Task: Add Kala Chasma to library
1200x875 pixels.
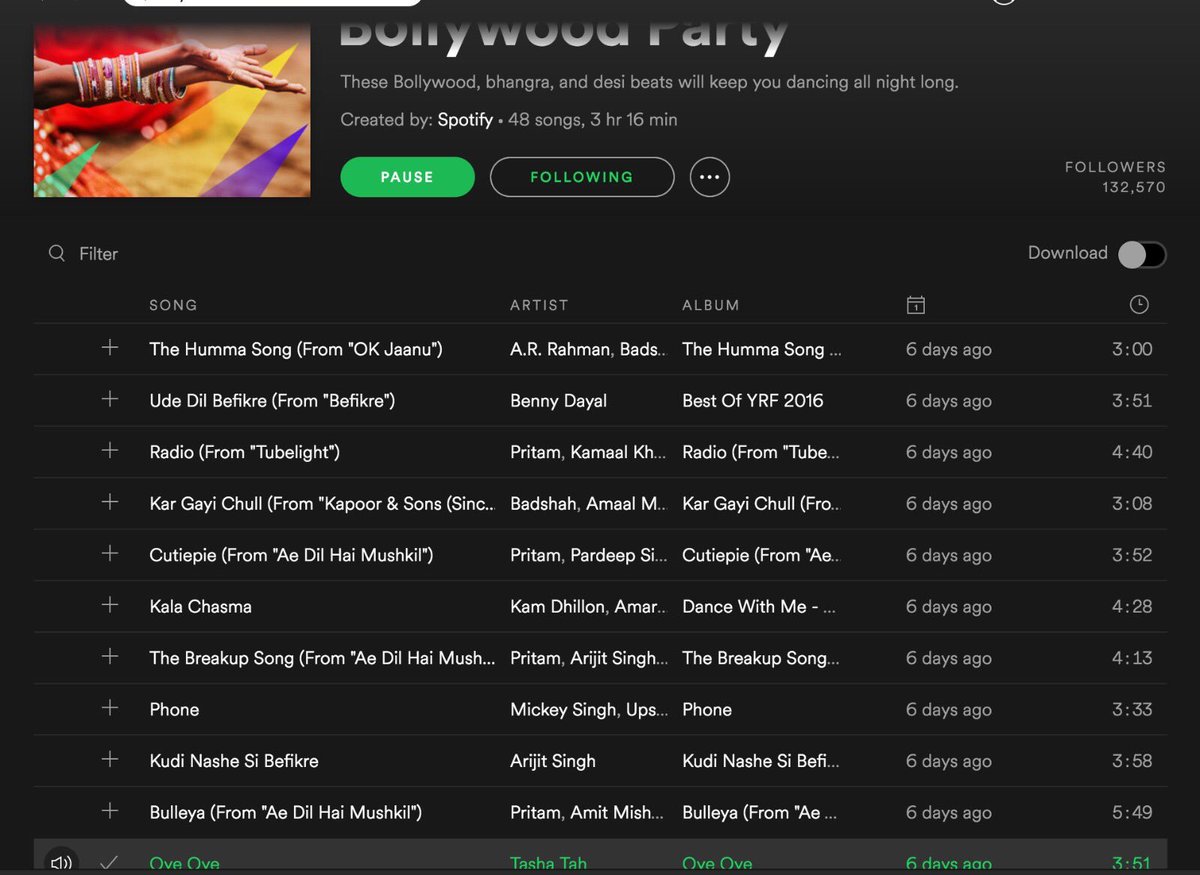Action: point(110,605)
